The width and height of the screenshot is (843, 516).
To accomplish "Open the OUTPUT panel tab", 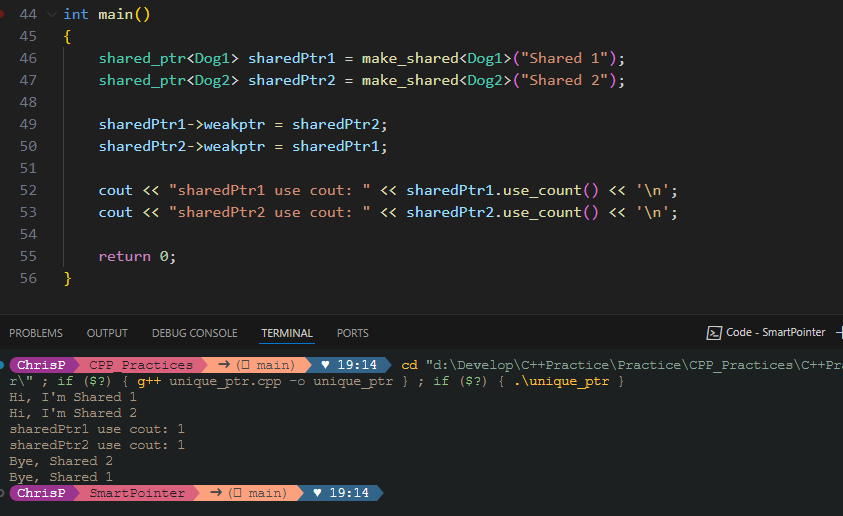I will coord(107,333).
